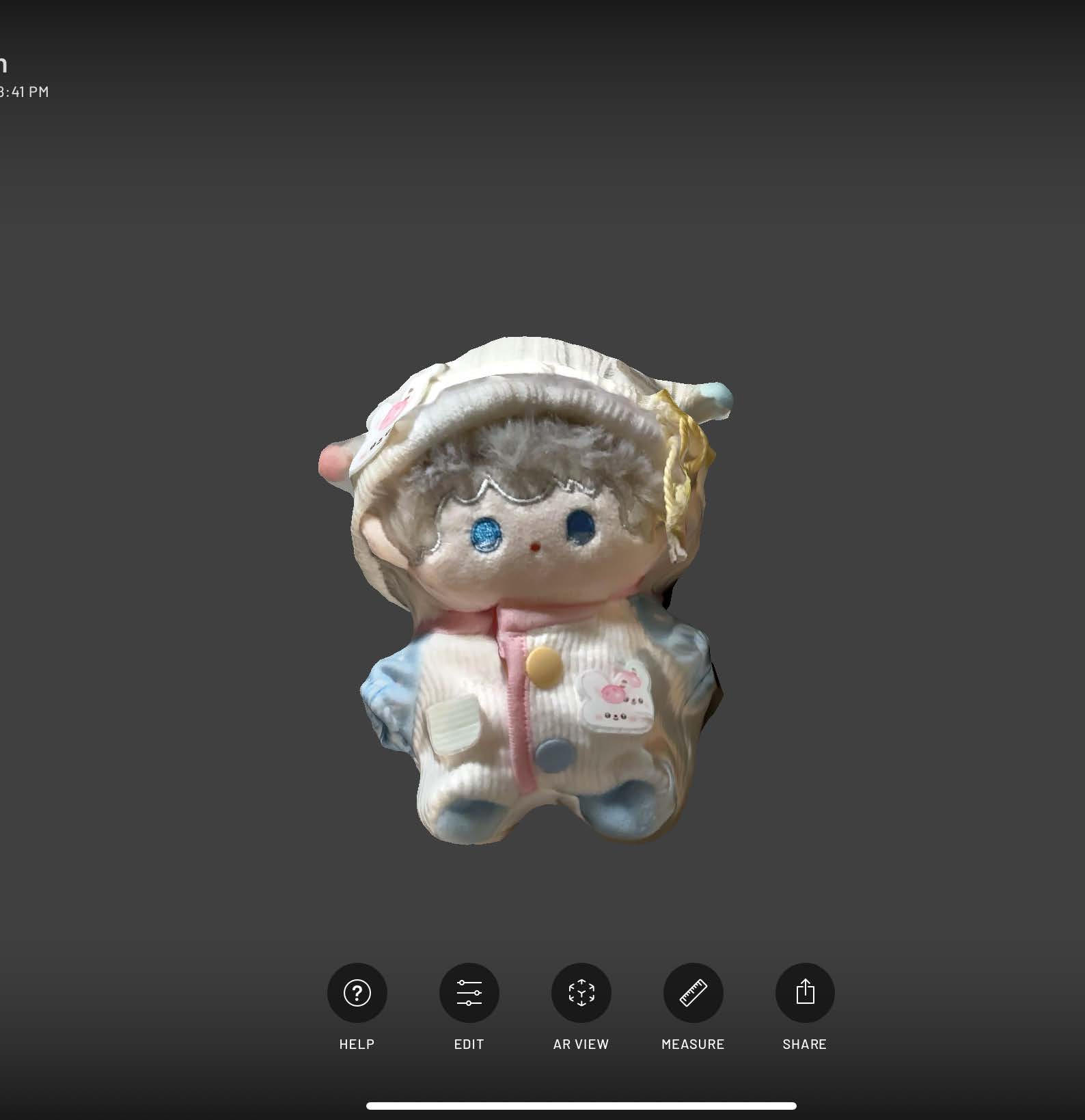The width and height of the screenshot is (1085, 1120).
Task: Open the Edit sliders icon
Action: (x=469, y=992)
